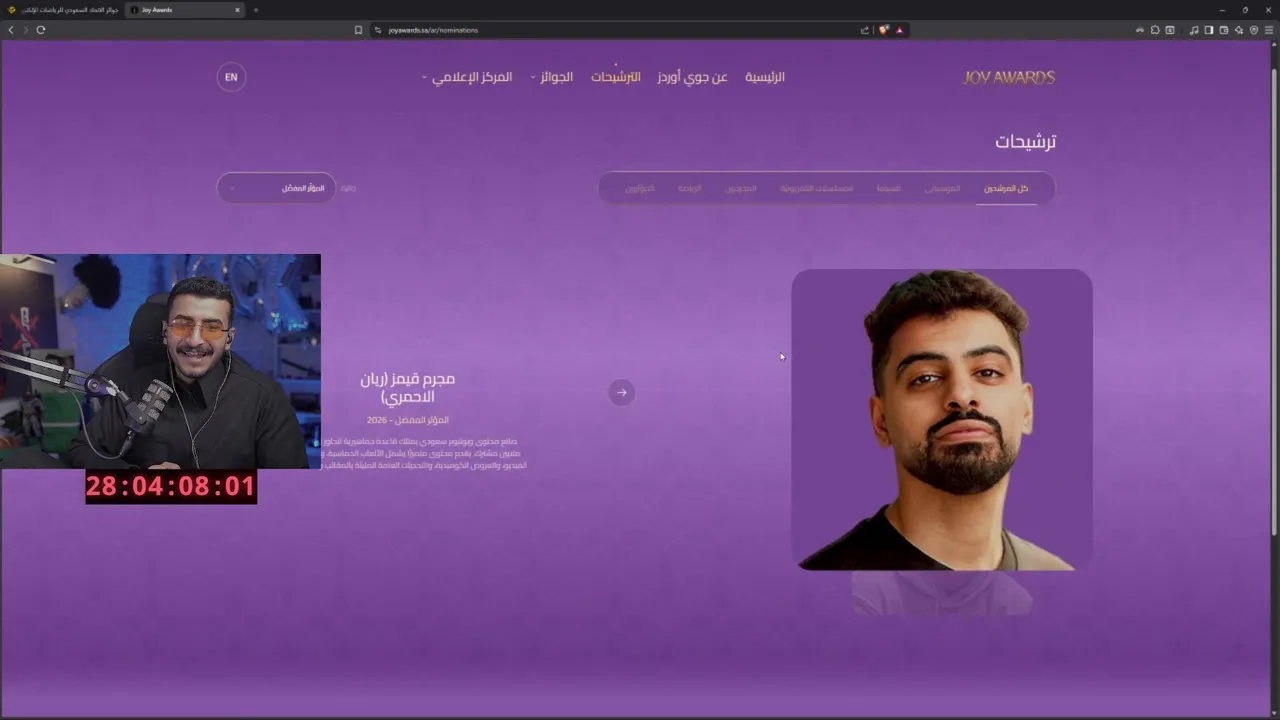Click the nominee portrait photo card
The height and width of the screenshot is (720, 1280).
pos(942,419)
